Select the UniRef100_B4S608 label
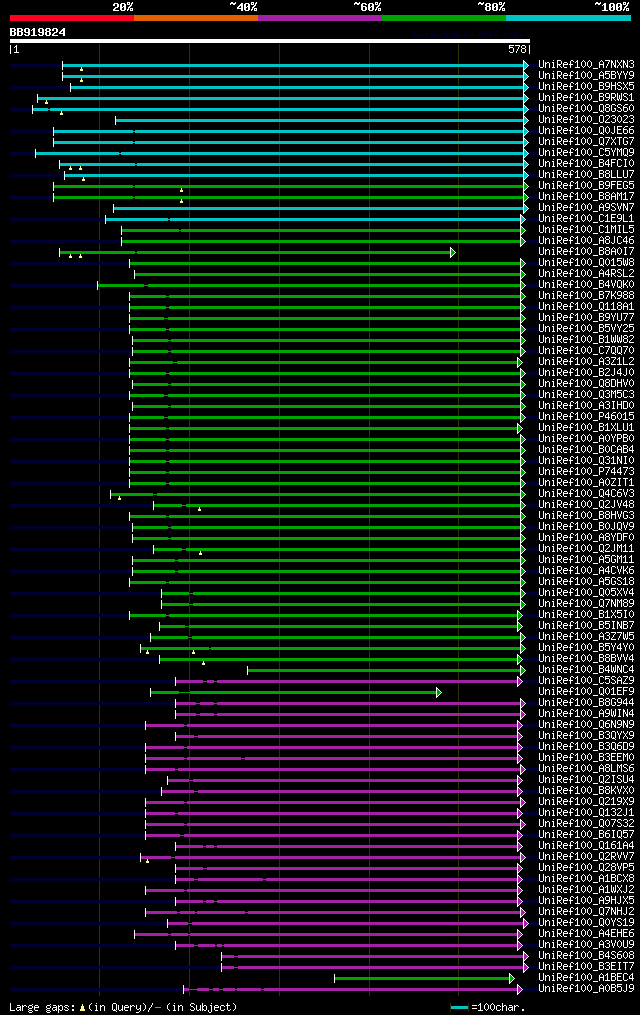The height and width of the screenshot is (1015, 640). pos(586,956)
